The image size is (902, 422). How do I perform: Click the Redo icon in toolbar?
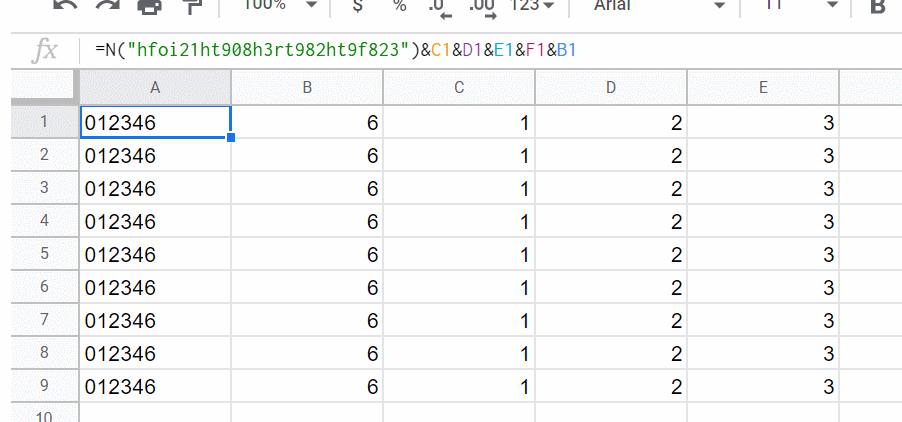(x=107, y=6)
